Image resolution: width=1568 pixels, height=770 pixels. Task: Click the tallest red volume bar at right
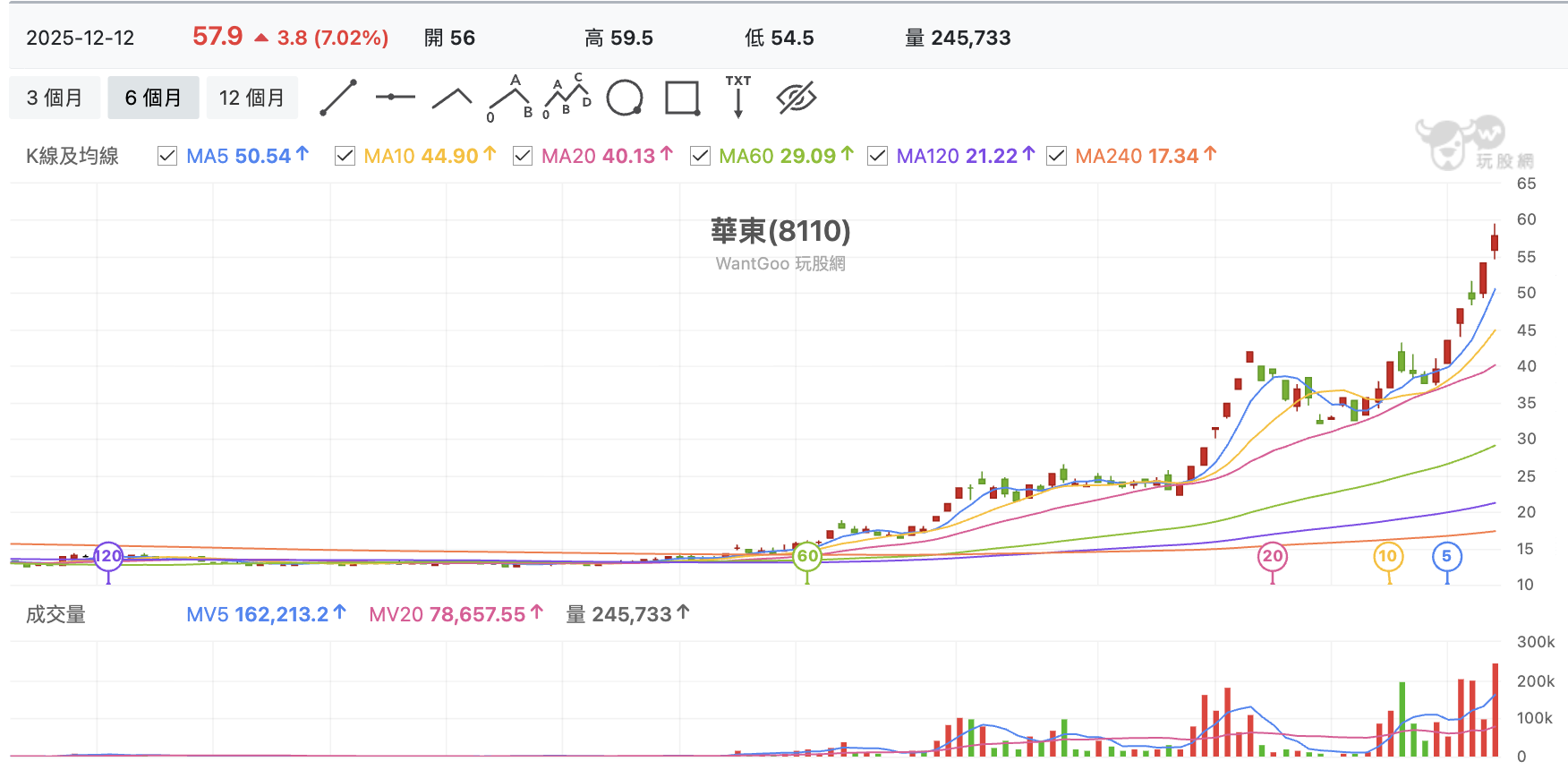tap(1495, 710)
